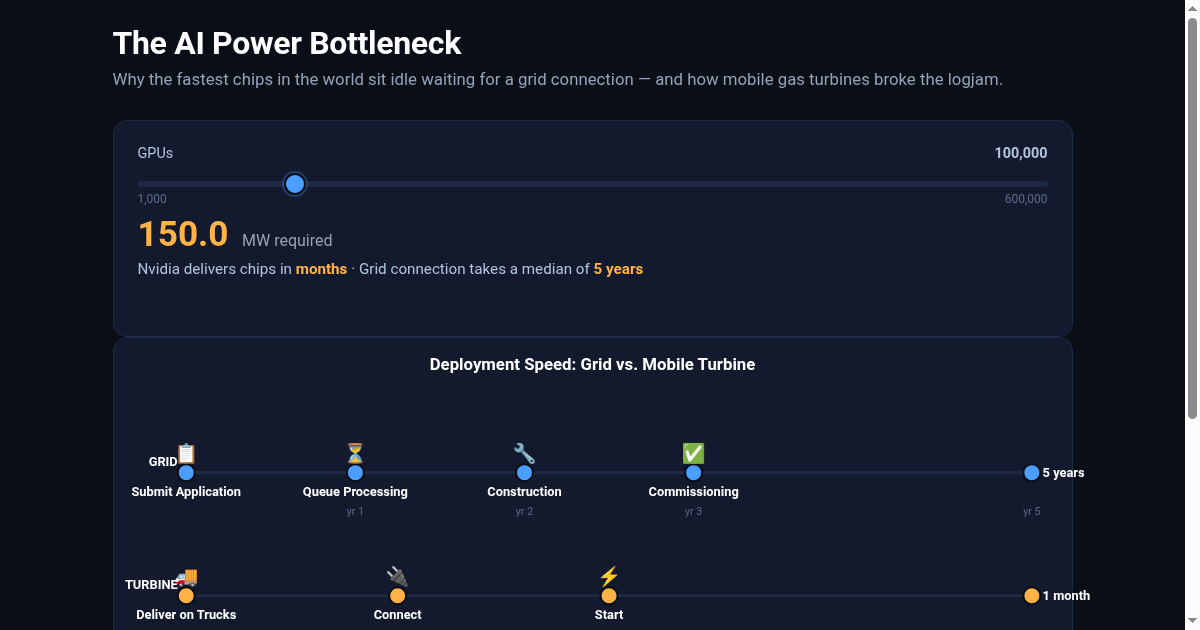
Task: Click the '1,000' slider minimum label
Action: point(152,199)
